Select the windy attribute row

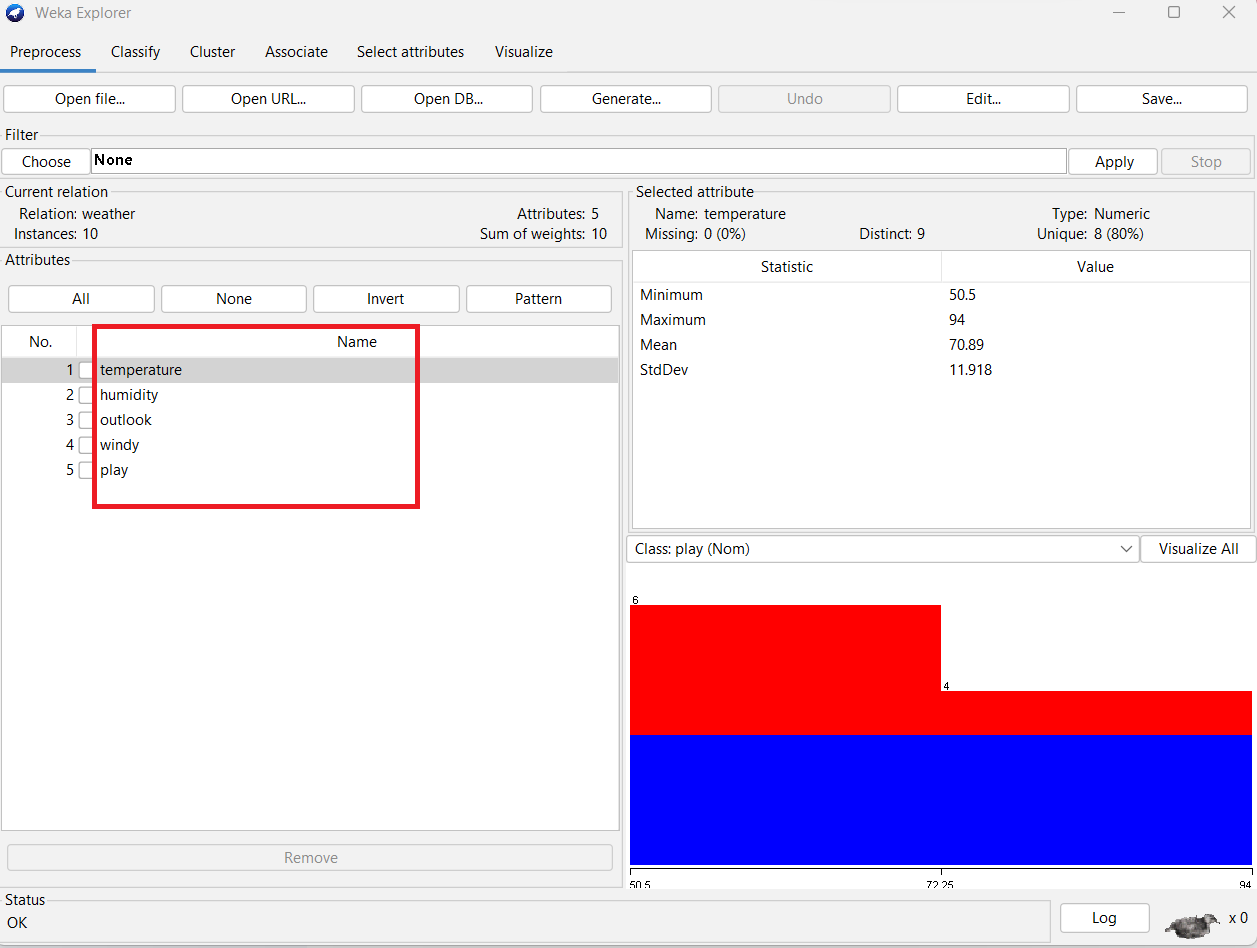[x=310, y=445]
